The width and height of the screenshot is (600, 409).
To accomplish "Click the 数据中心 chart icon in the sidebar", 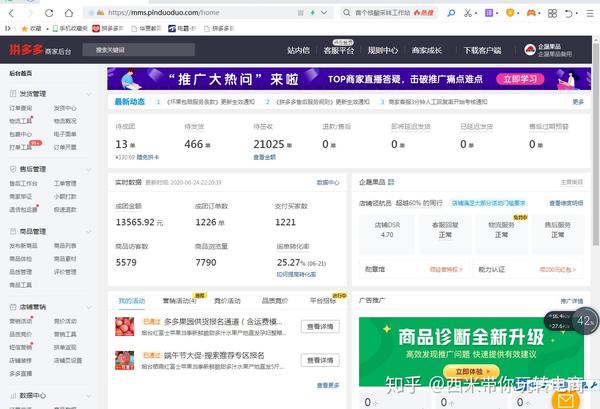I will click(x=13, y=395).
